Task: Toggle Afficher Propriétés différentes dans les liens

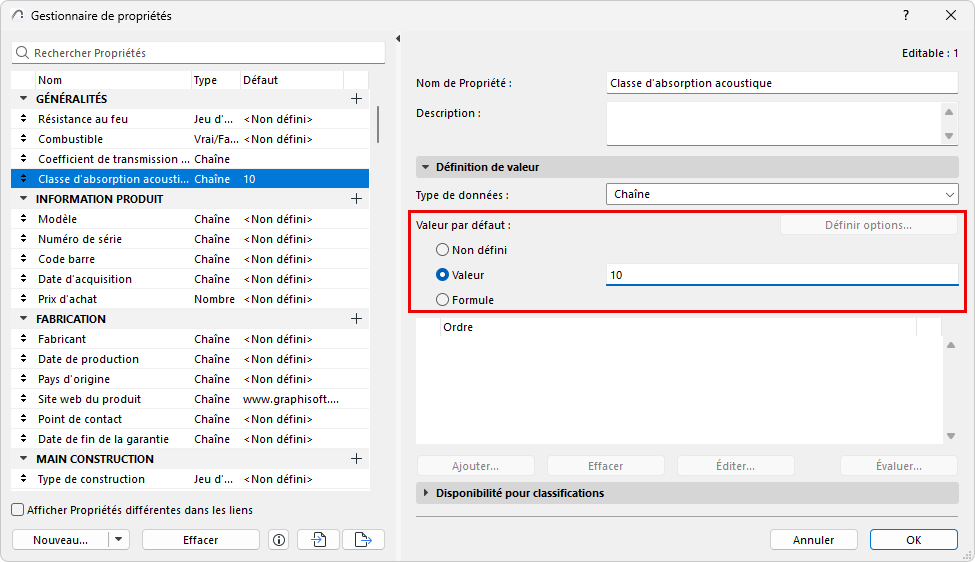Action: (18, 510)
